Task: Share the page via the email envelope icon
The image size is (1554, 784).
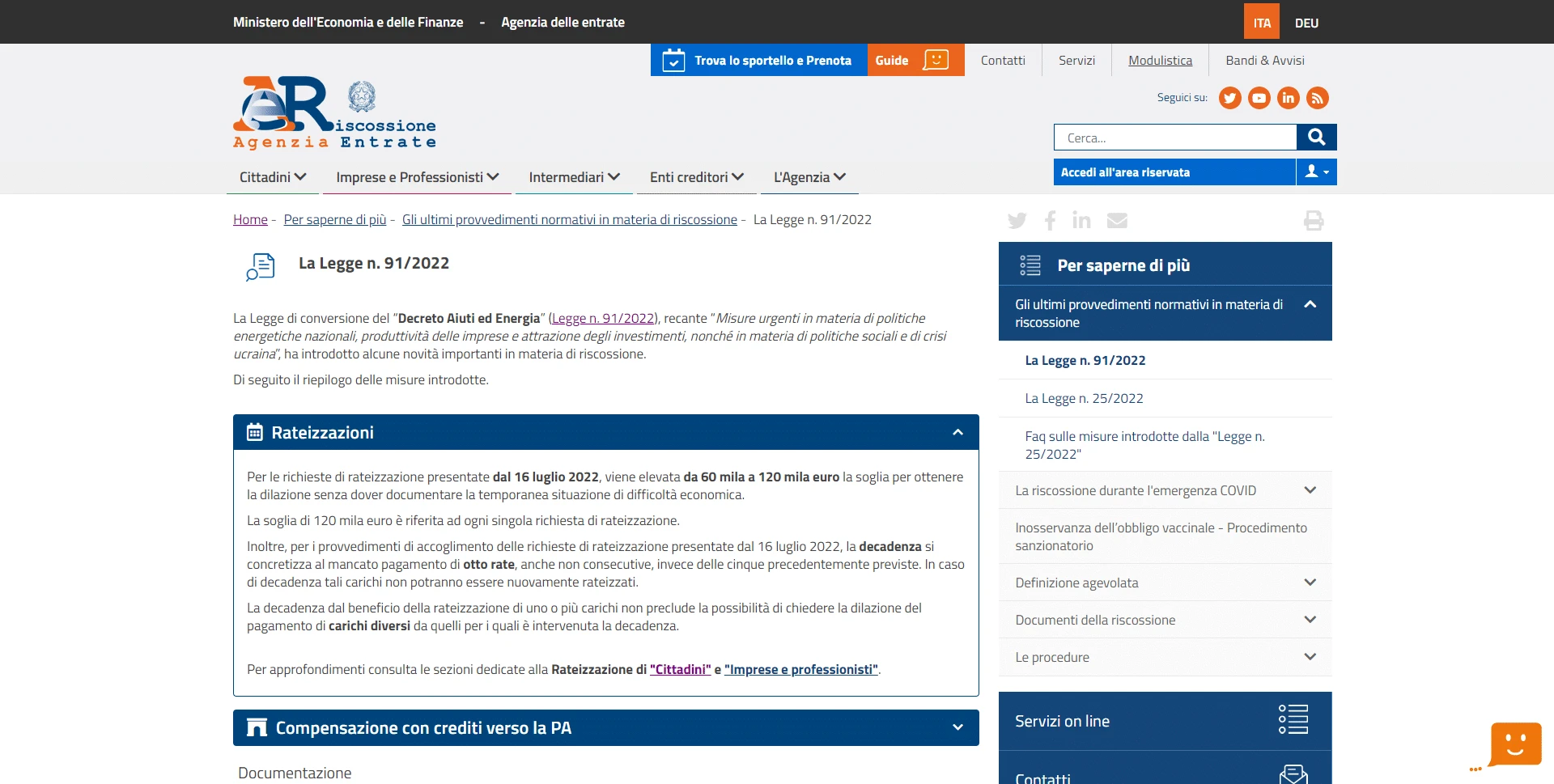Action: pos(1117,220)
